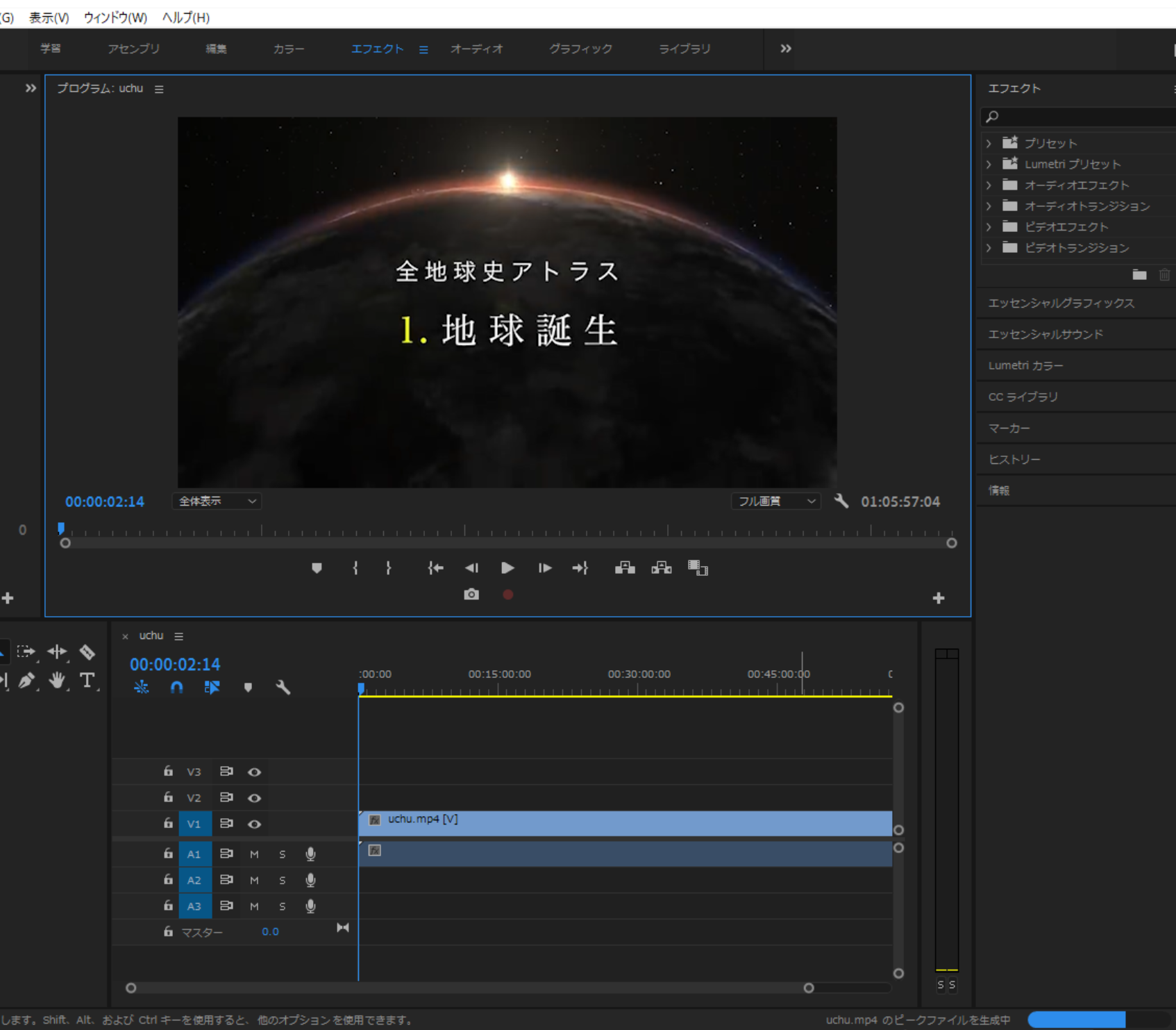Expand the プリセット folder

pos(989,143)
